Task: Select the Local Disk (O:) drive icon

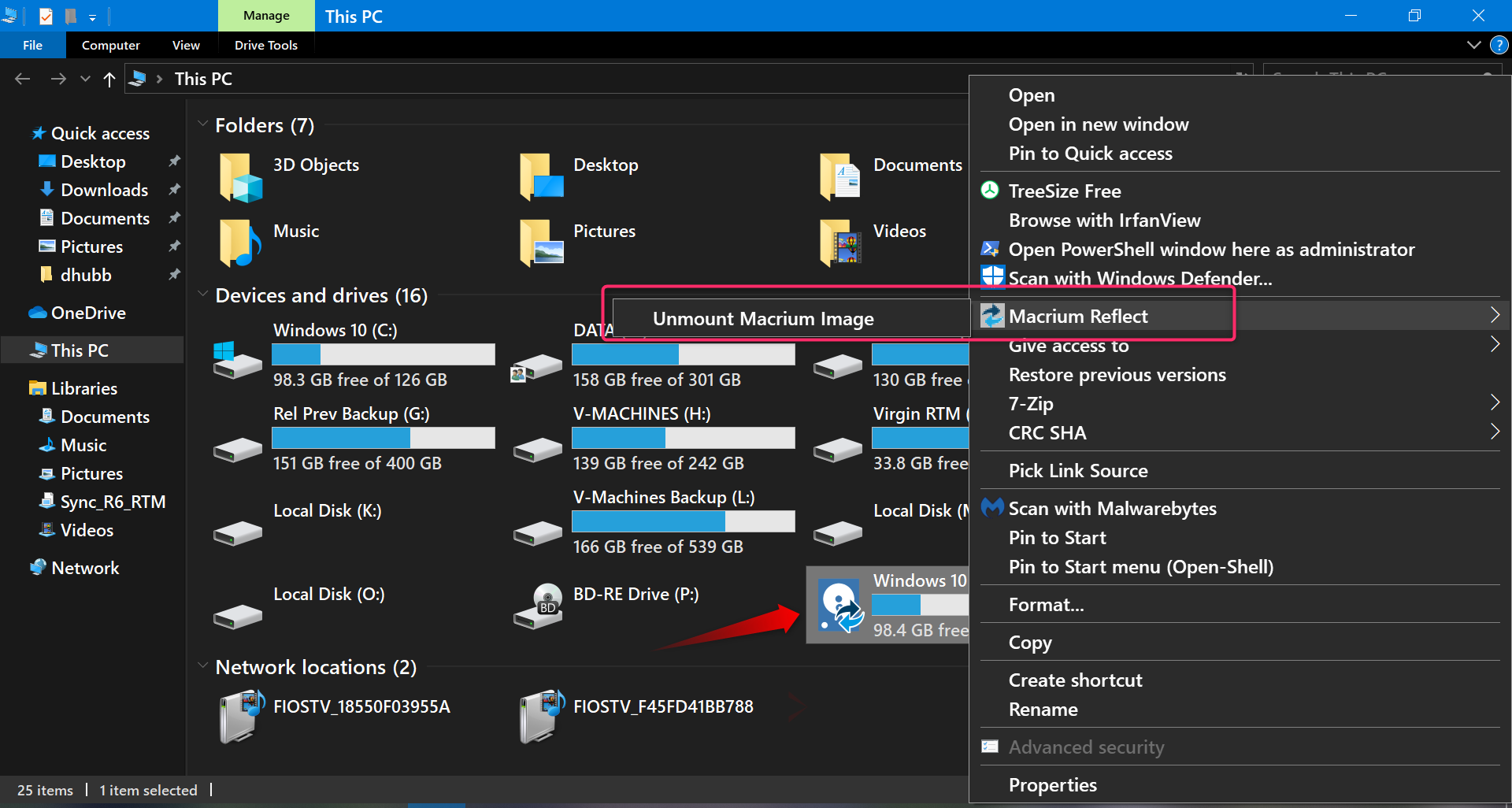Action: 237,617
